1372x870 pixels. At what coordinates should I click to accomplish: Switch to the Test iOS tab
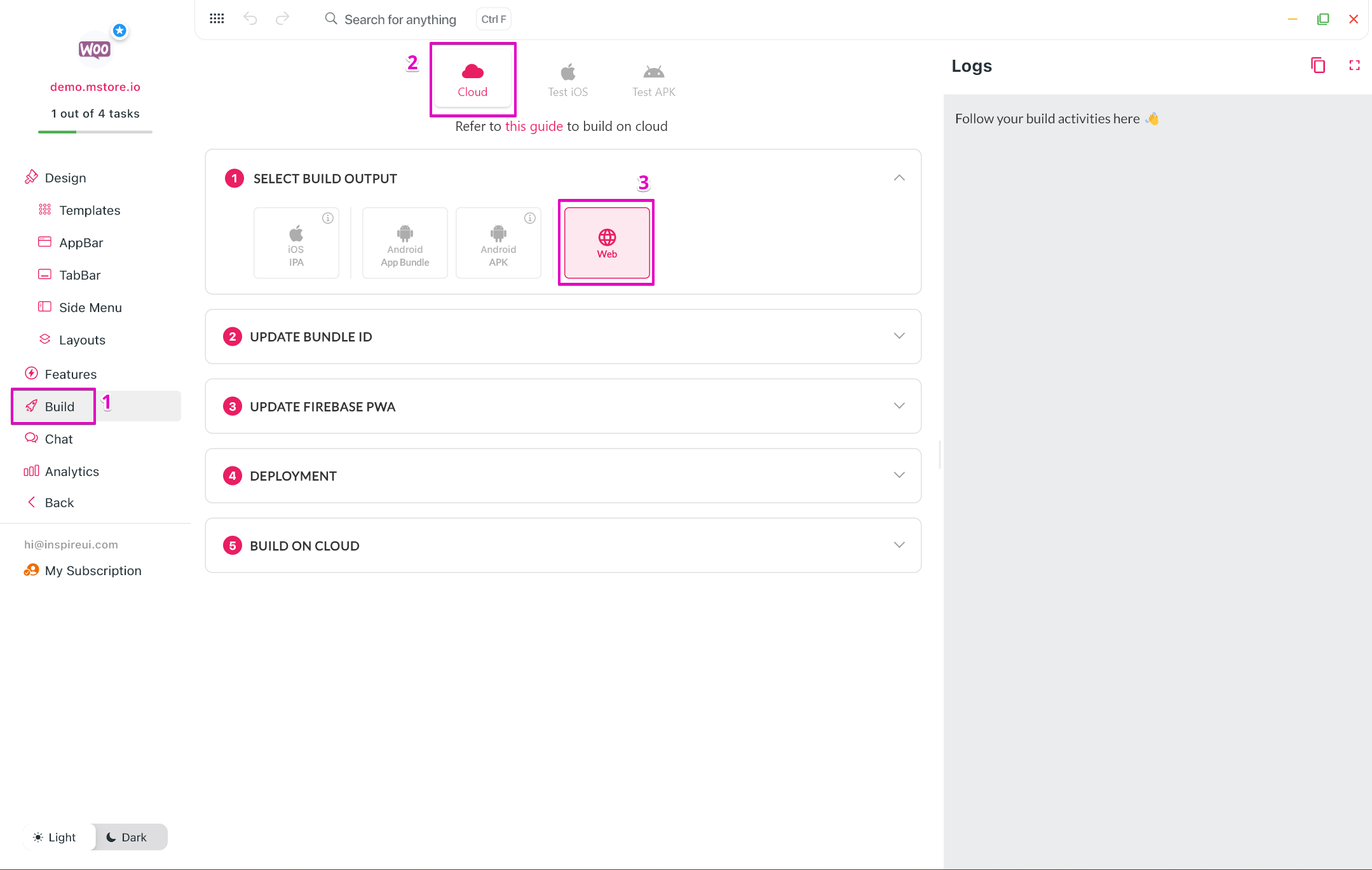567,79
